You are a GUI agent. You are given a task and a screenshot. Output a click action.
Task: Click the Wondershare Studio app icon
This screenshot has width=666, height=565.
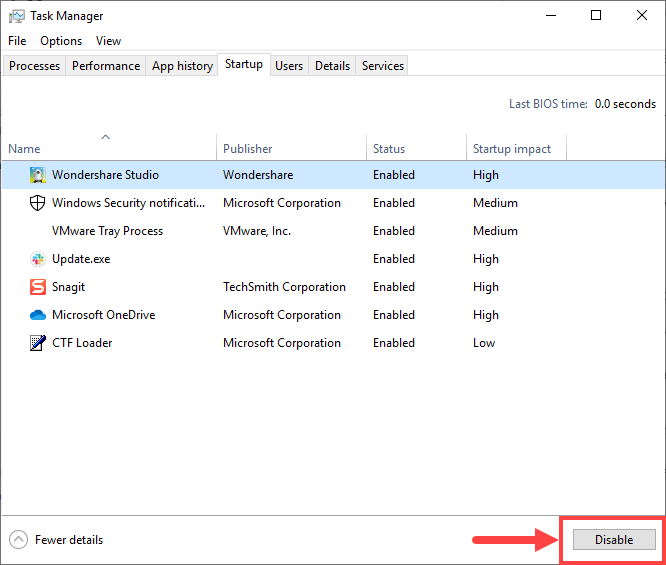point(38,175)
